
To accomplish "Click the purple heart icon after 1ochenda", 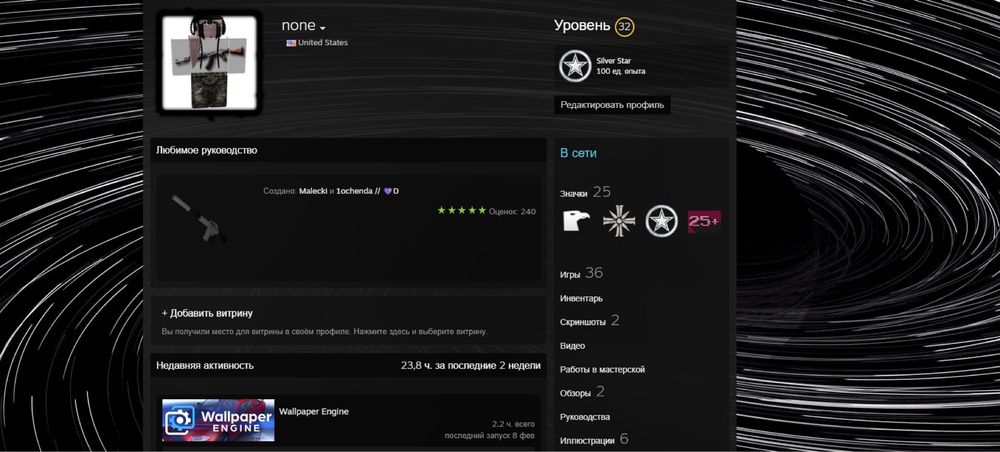I will tap(387, 191).
